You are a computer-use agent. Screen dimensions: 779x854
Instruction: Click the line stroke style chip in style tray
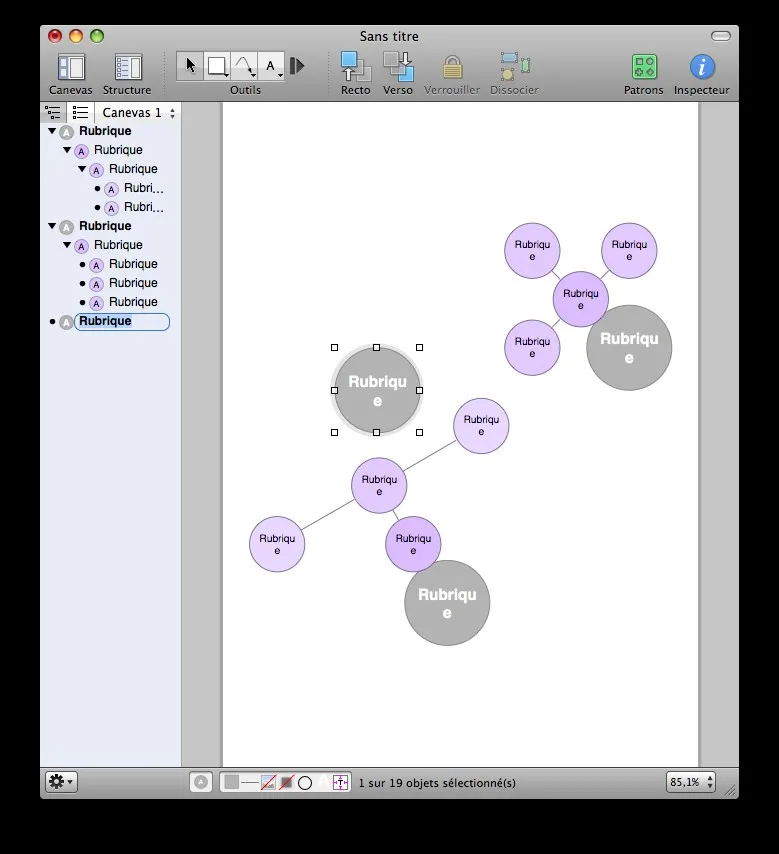(x=249, y=783)
